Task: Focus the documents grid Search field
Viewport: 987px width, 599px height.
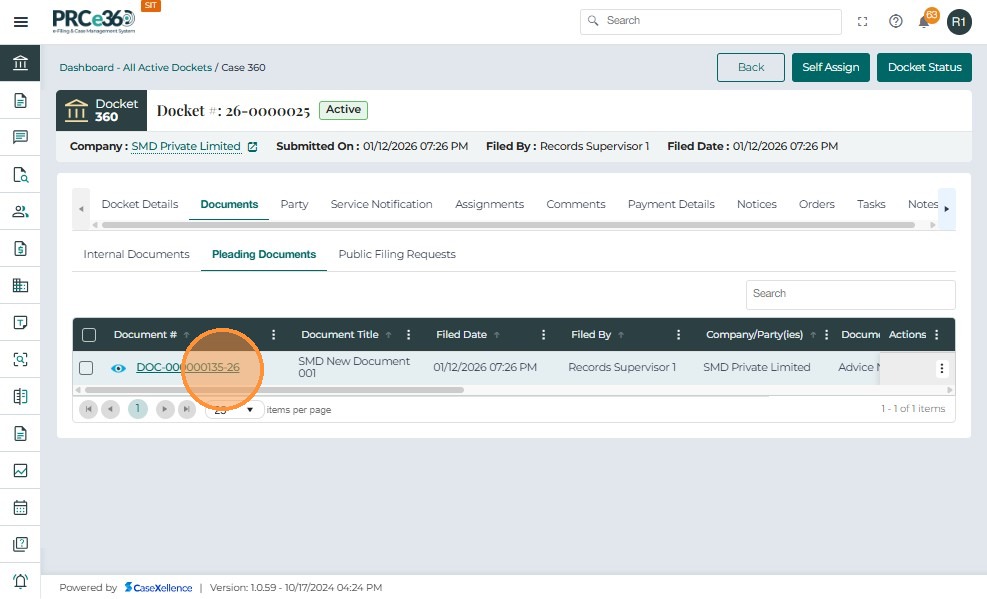Action: tap(850, 294)
